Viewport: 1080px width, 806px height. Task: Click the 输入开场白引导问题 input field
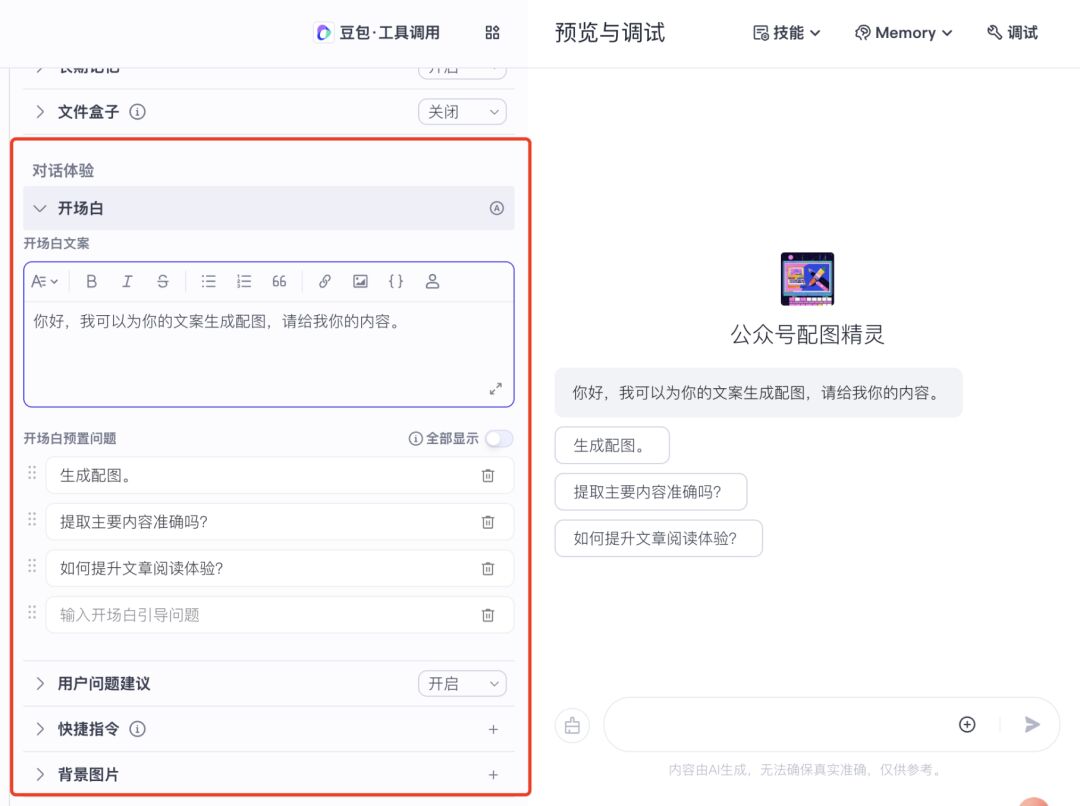260,615
